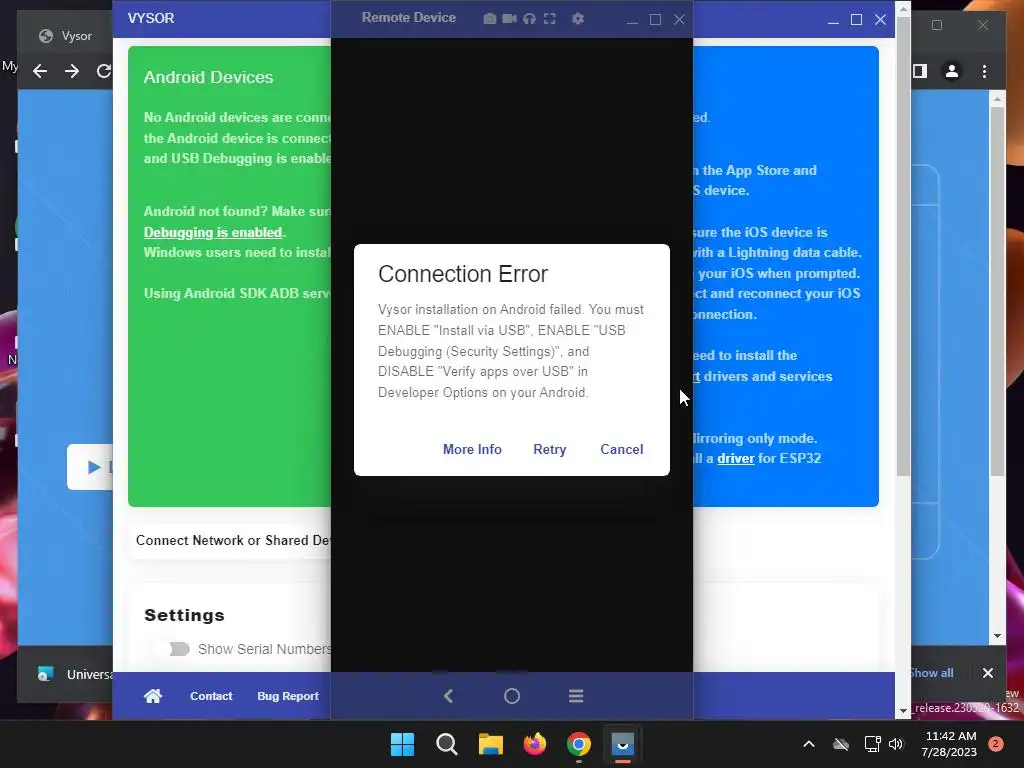Image resolution: width=1024 pixels, height=768 pixels.
Task: Open Windows Start menu
Action: pyautogui.click(x=402, y=744)
